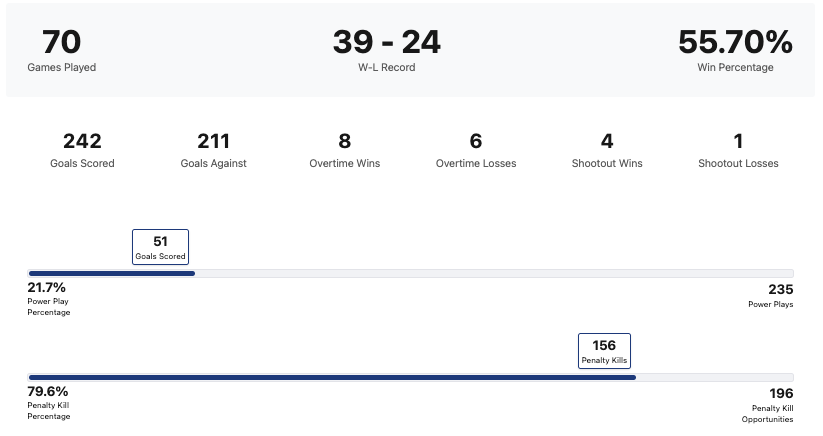Select the 242 Goals Scored figure

[x=82, y=149]
